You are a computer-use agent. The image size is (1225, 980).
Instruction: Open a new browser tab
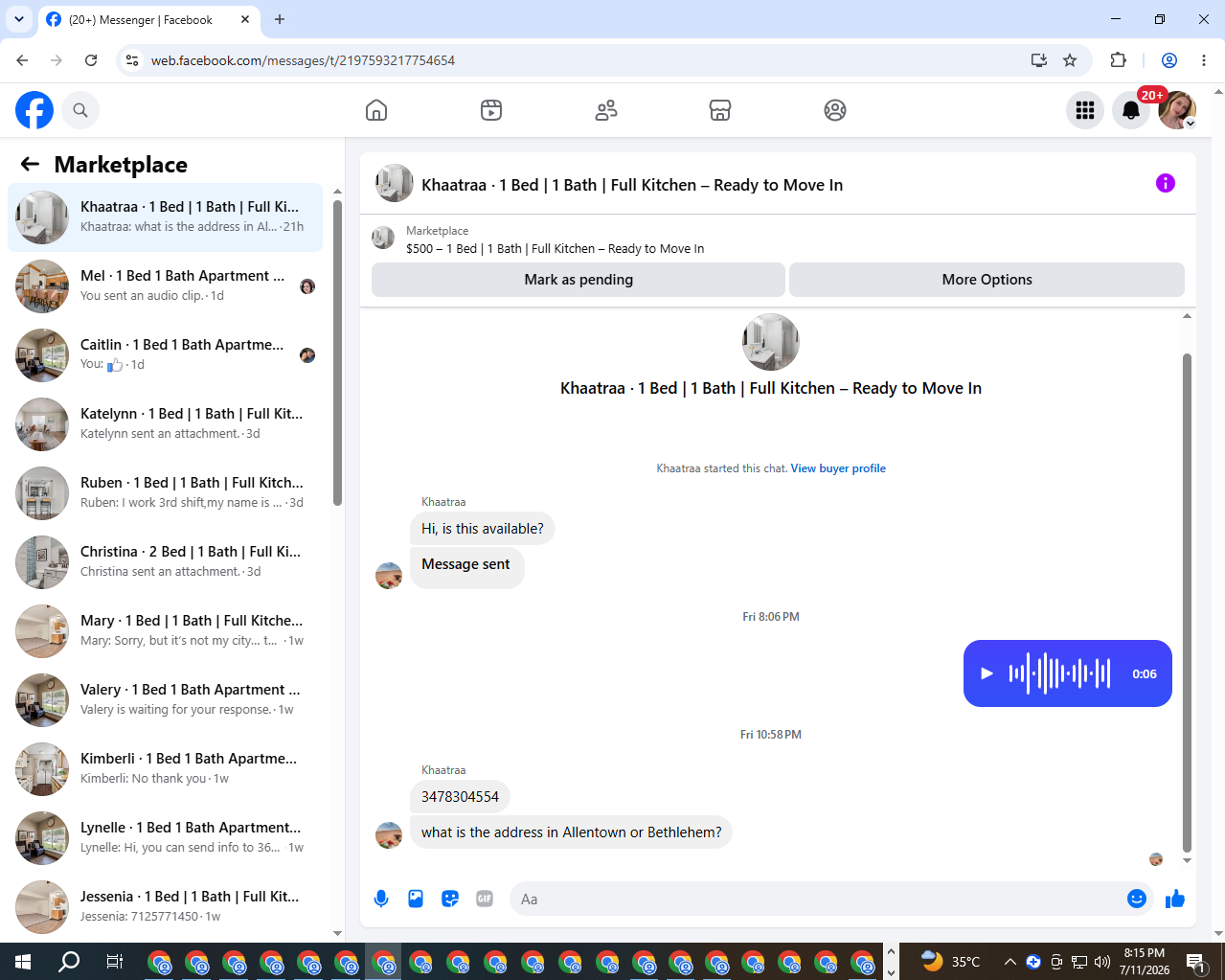click(x=280, y=19)
